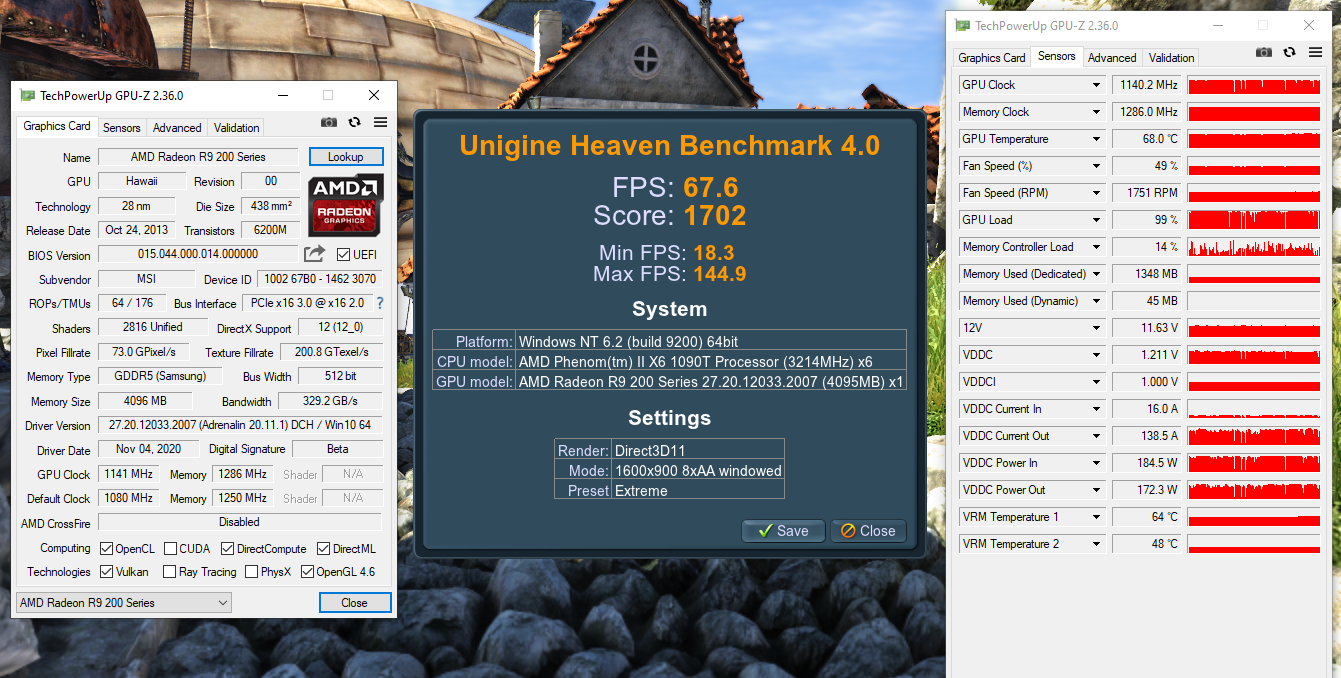1341x678 pixels.
Task: Open the Memory Used (Dedicated) sensor dropdown
Action: pyautogui.click(x=1096, y=274)
